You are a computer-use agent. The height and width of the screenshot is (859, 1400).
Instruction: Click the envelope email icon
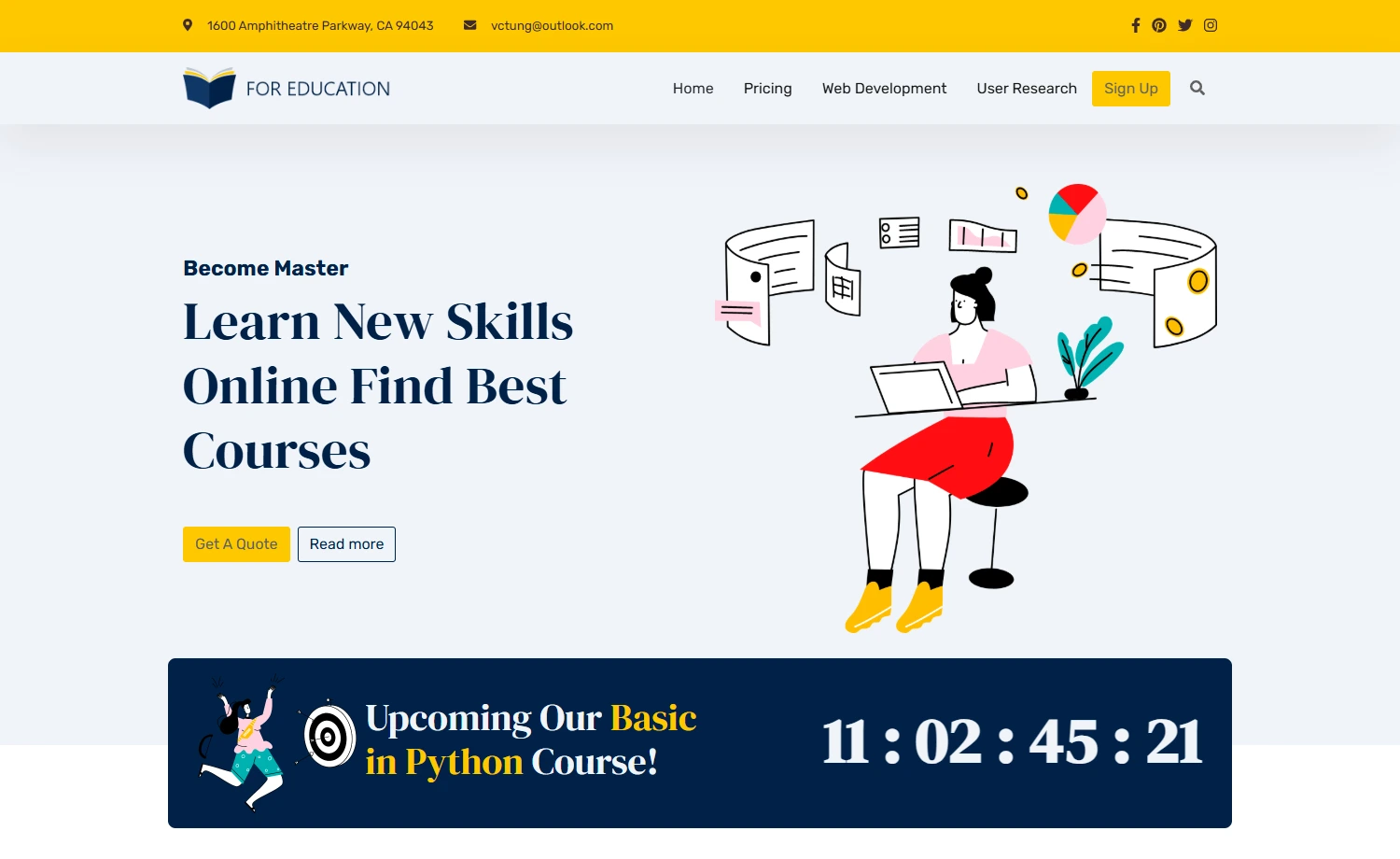coord(470,25)
